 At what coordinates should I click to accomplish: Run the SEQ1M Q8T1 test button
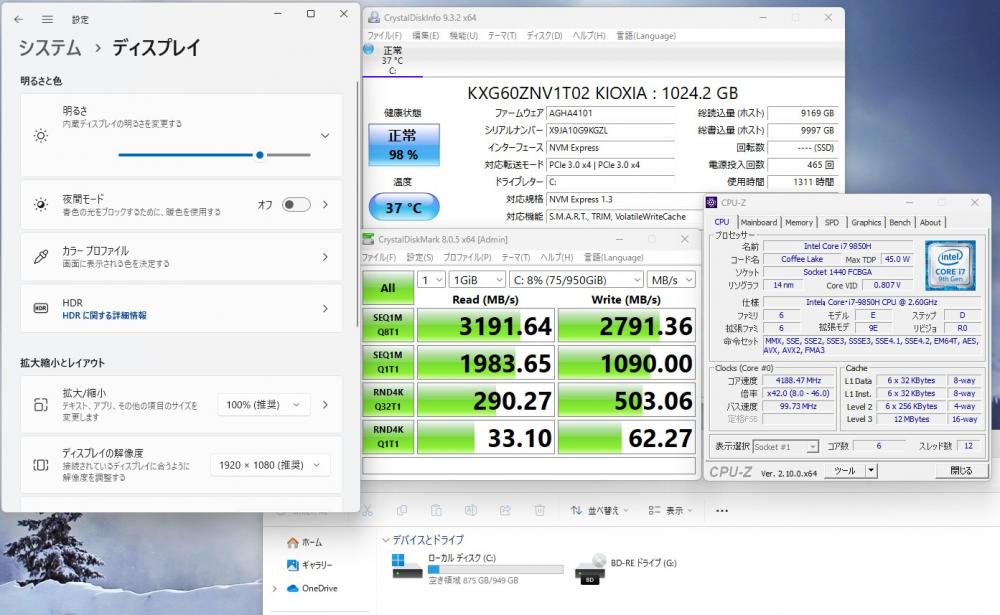(x=388, y=325)
